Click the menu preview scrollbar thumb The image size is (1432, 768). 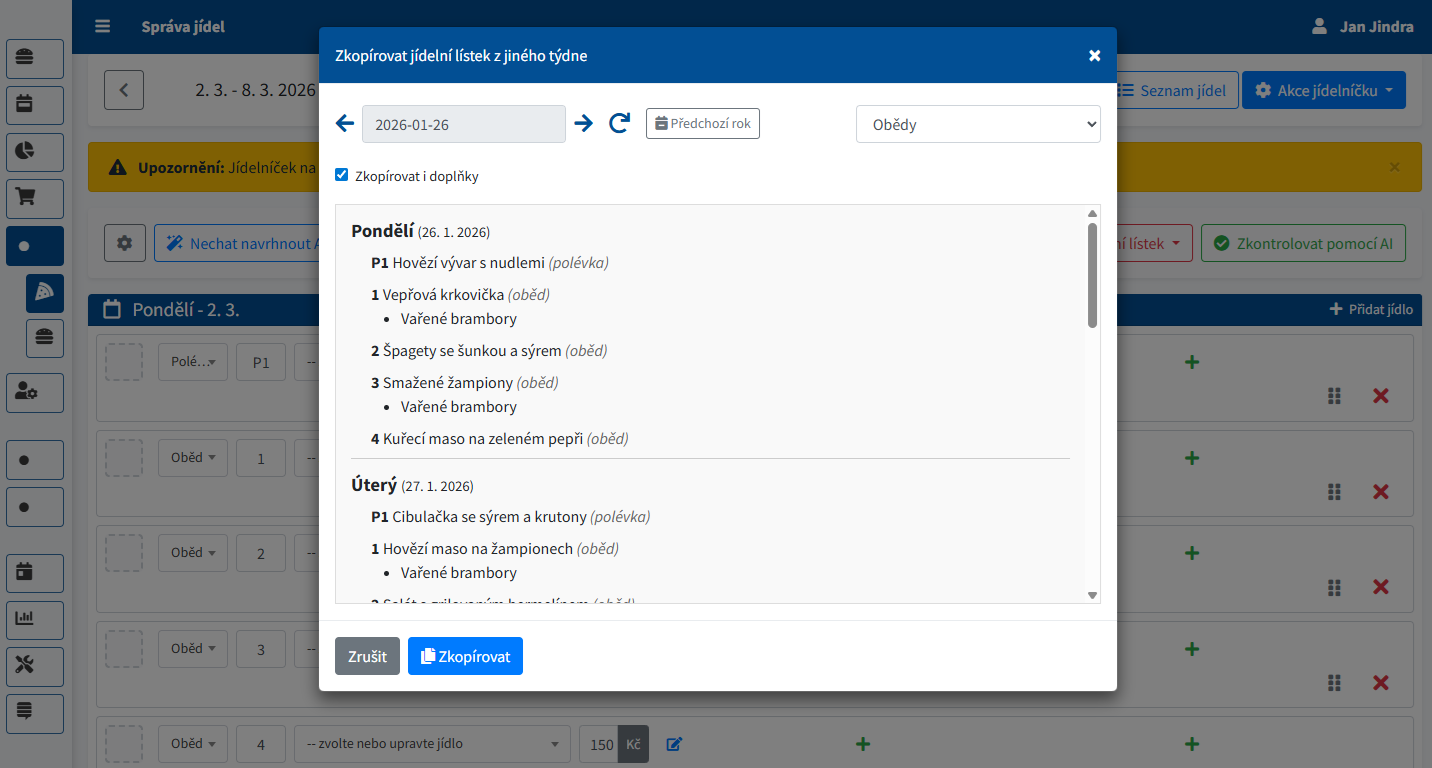coord(1092,275)
